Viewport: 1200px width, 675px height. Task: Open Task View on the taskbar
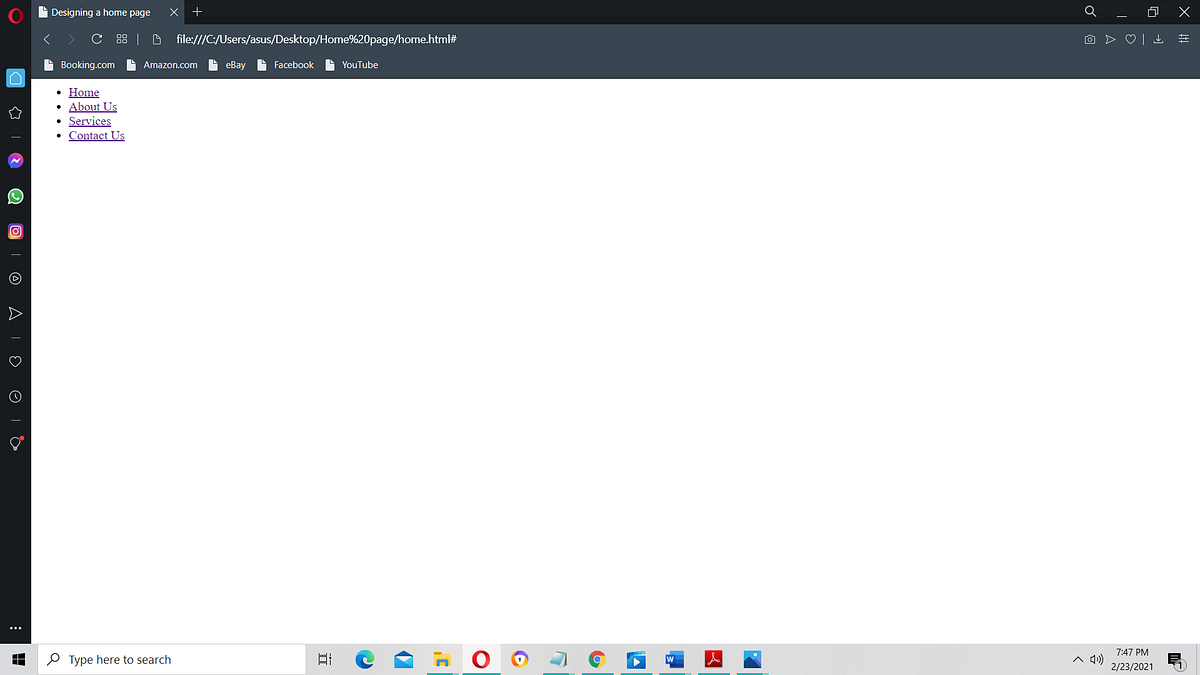324,659
